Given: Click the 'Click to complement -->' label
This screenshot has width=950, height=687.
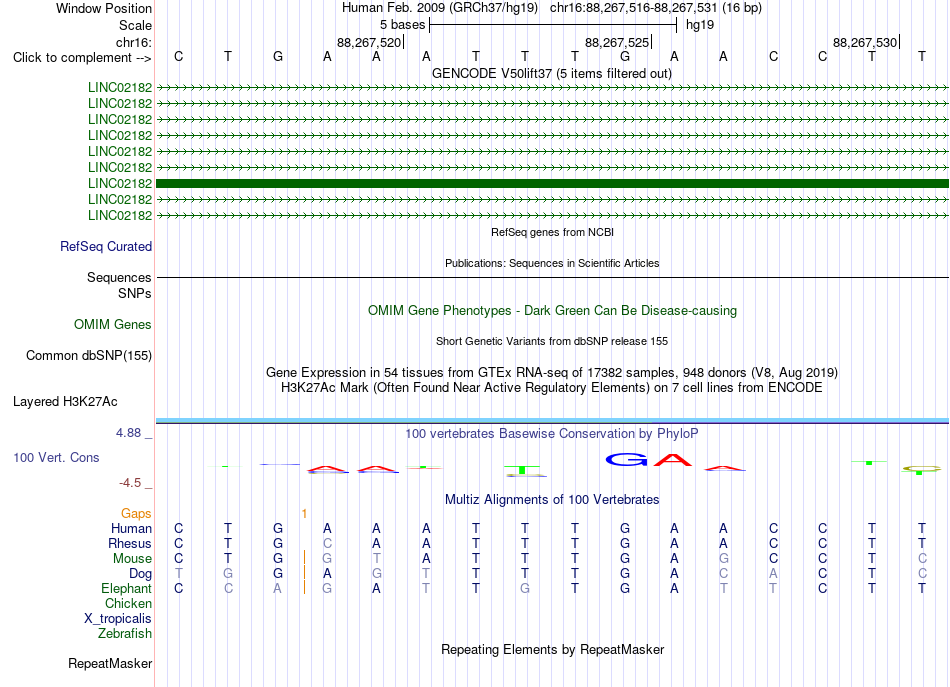Looking at the screenshot, I should [82, 58].
